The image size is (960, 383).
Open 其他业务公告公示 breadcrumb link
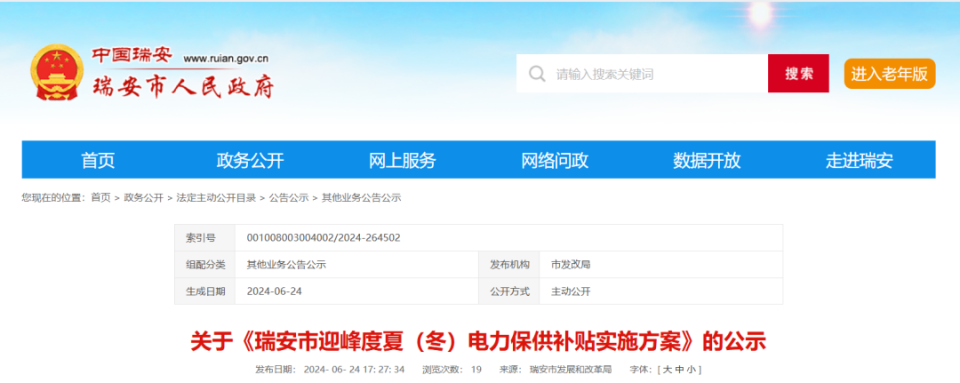361,198
